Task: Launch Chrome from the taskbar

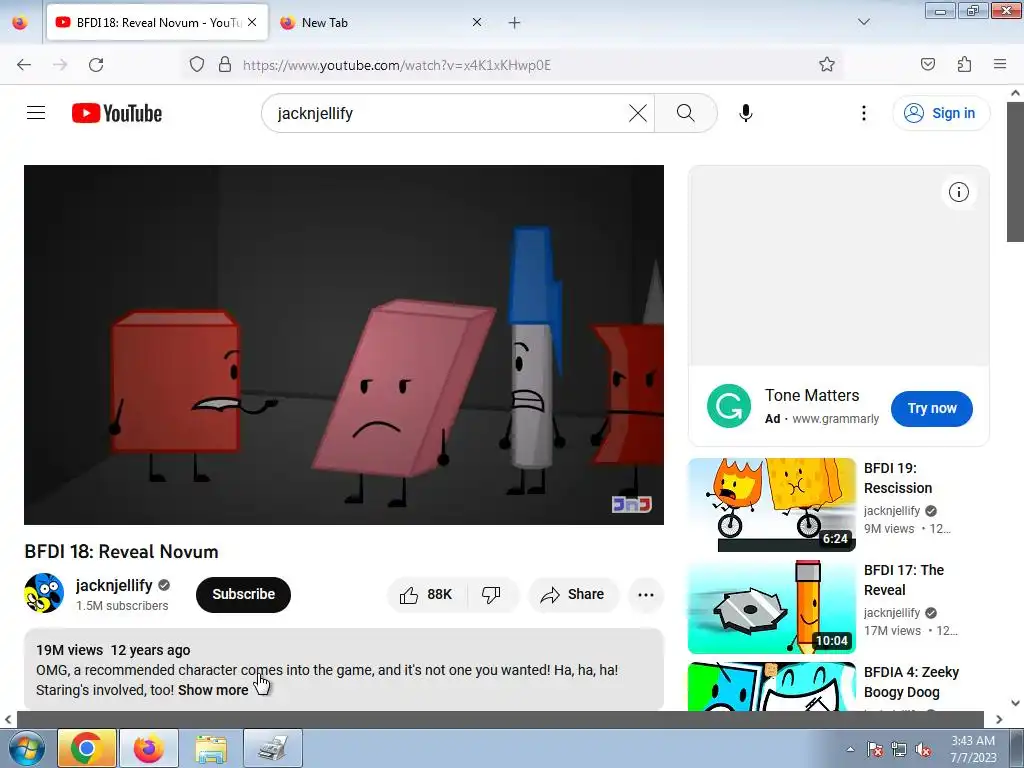Action: point(87,748)
